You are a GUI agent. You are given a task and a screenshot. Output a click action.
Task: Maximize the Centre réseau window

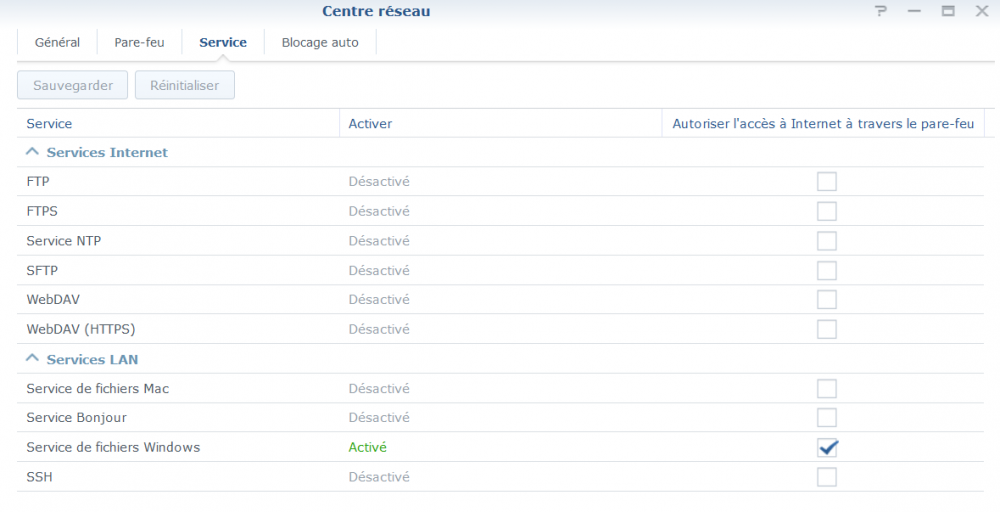point(948,11)
